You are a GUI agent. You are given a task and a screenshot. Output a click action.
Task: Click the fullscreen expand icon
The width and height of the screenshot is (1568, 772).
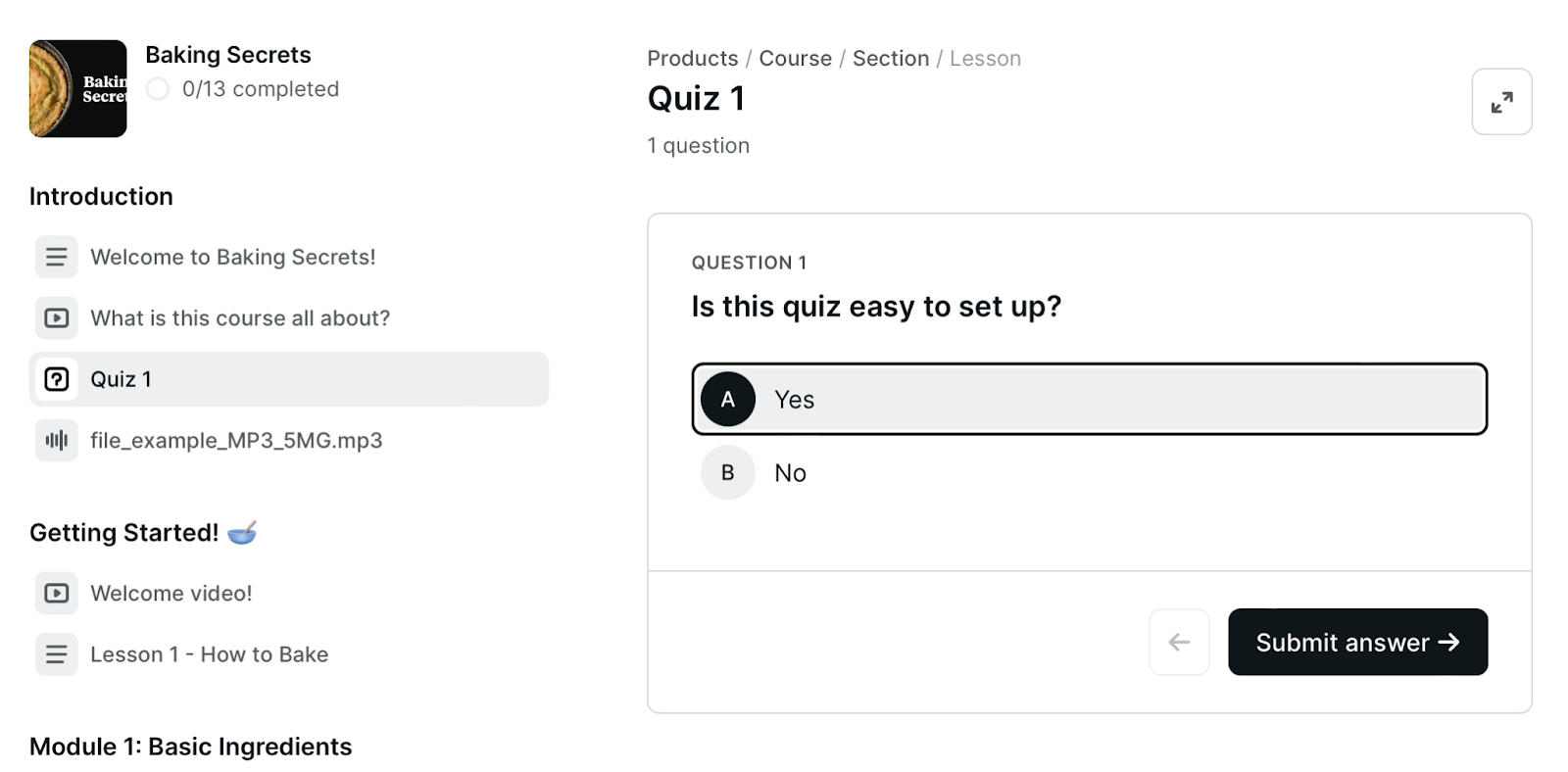point(1501,102)
